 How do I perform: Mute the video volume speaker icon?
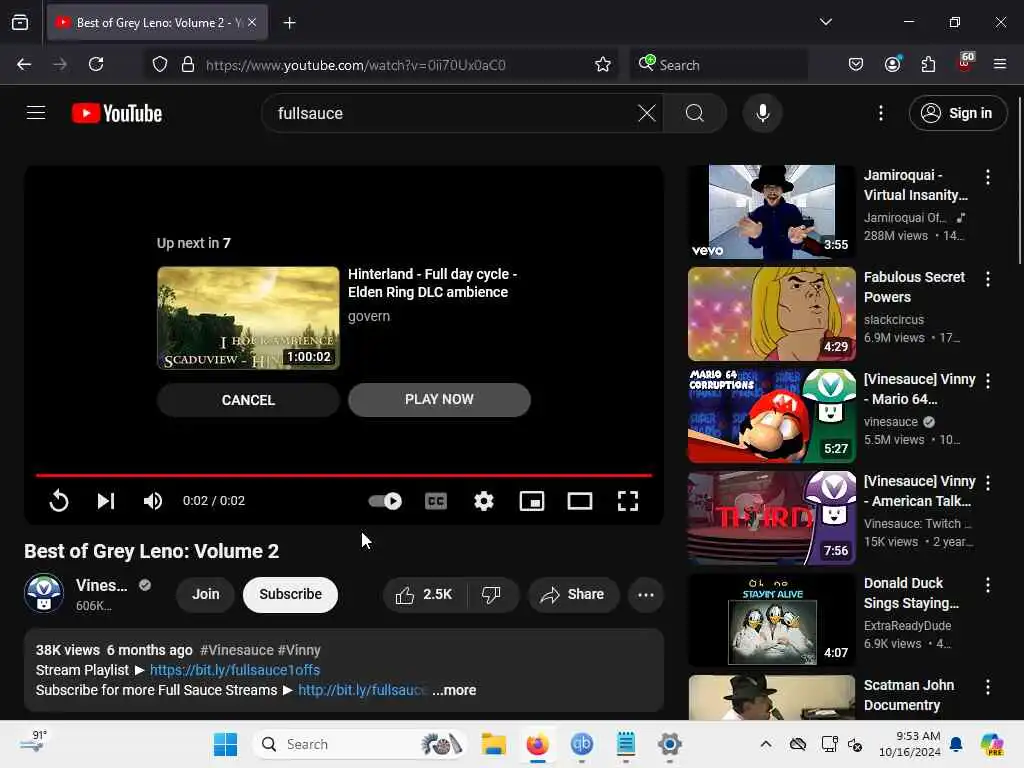pos(153,501)
